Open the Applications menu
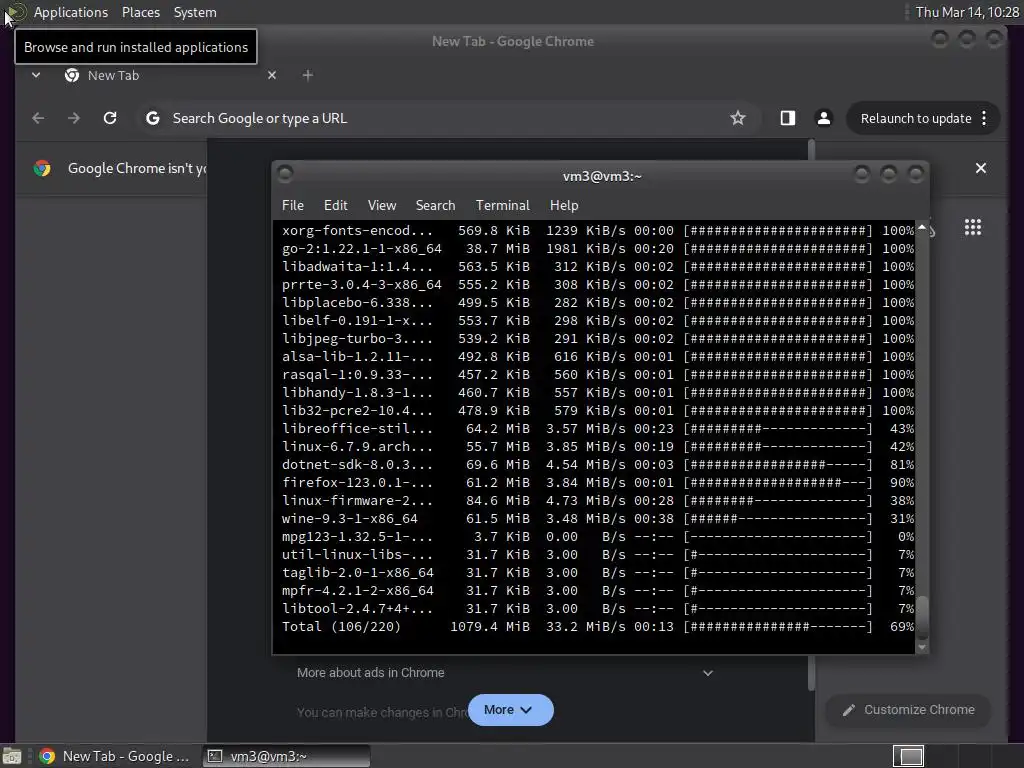The image size is (1024, 768). (x=71, y=12)
